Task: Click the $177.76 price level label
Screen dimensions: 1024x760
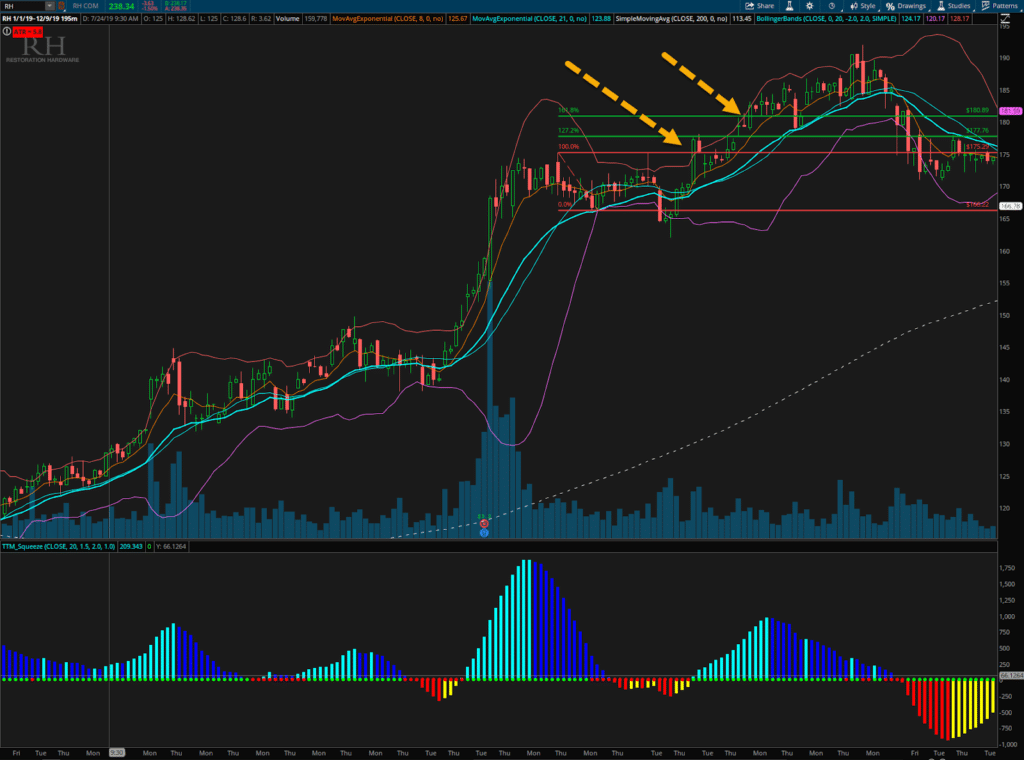Action: (978, 131)
